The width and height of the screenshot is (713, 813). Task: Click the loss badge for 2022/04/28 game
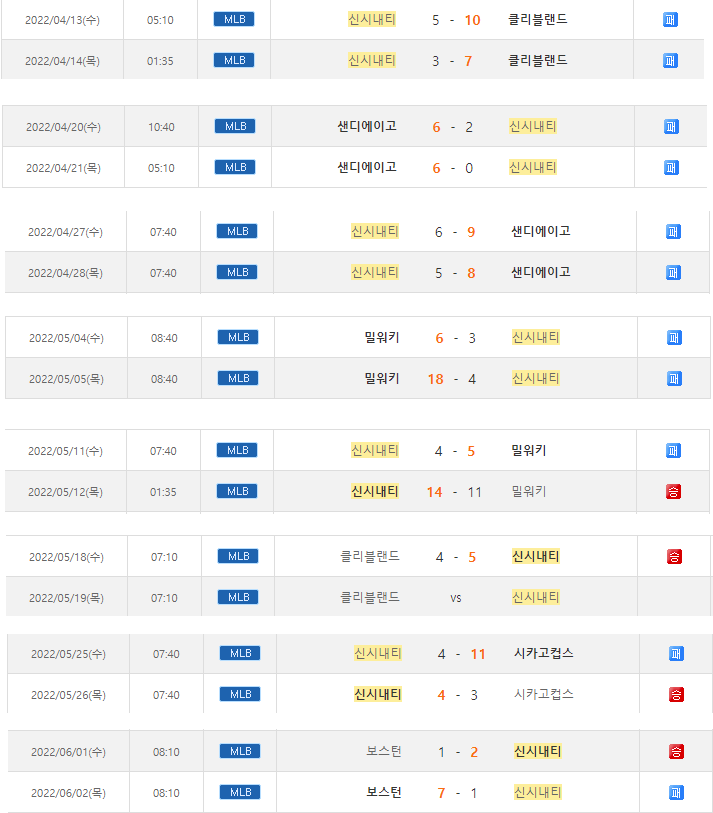[673, 272]
